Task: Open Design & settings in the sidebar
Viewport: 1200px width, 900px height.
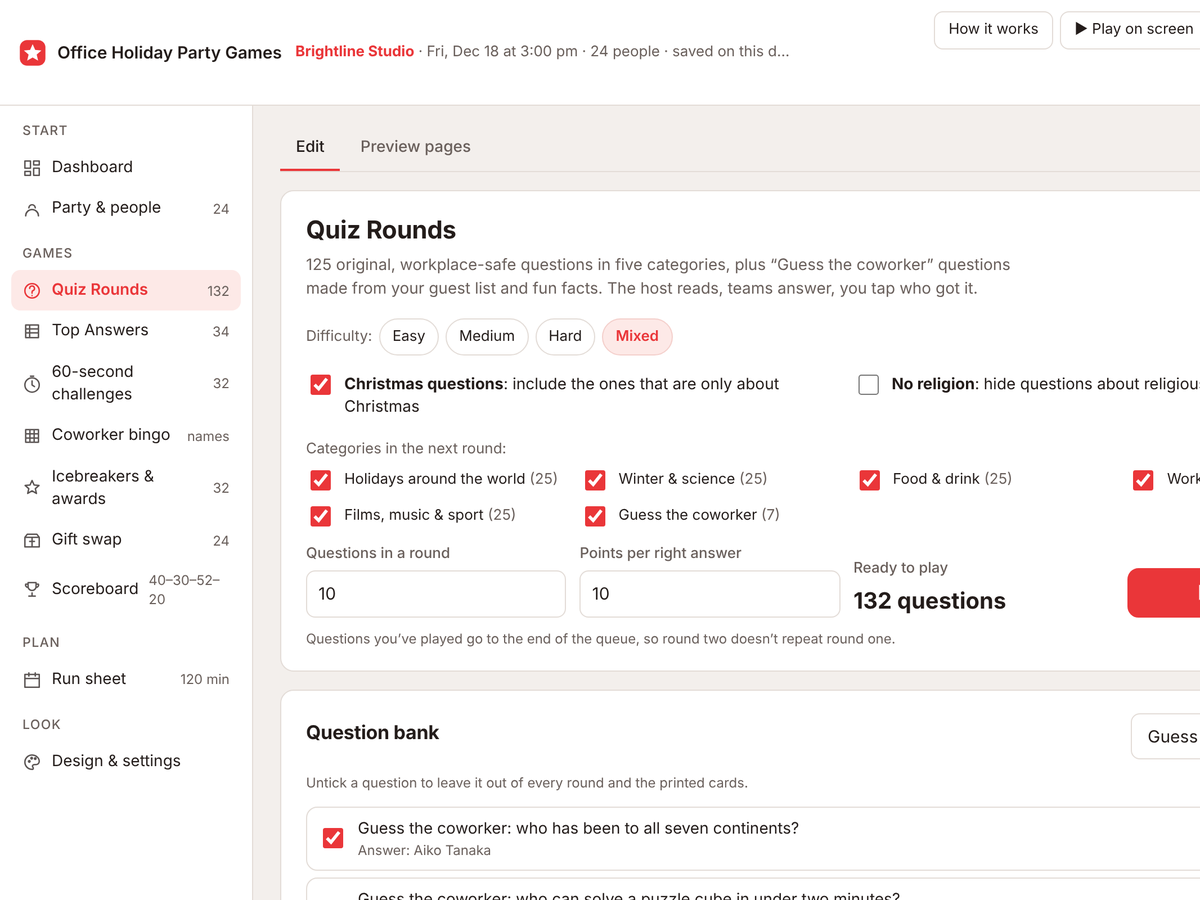Action: coord(126,761)
